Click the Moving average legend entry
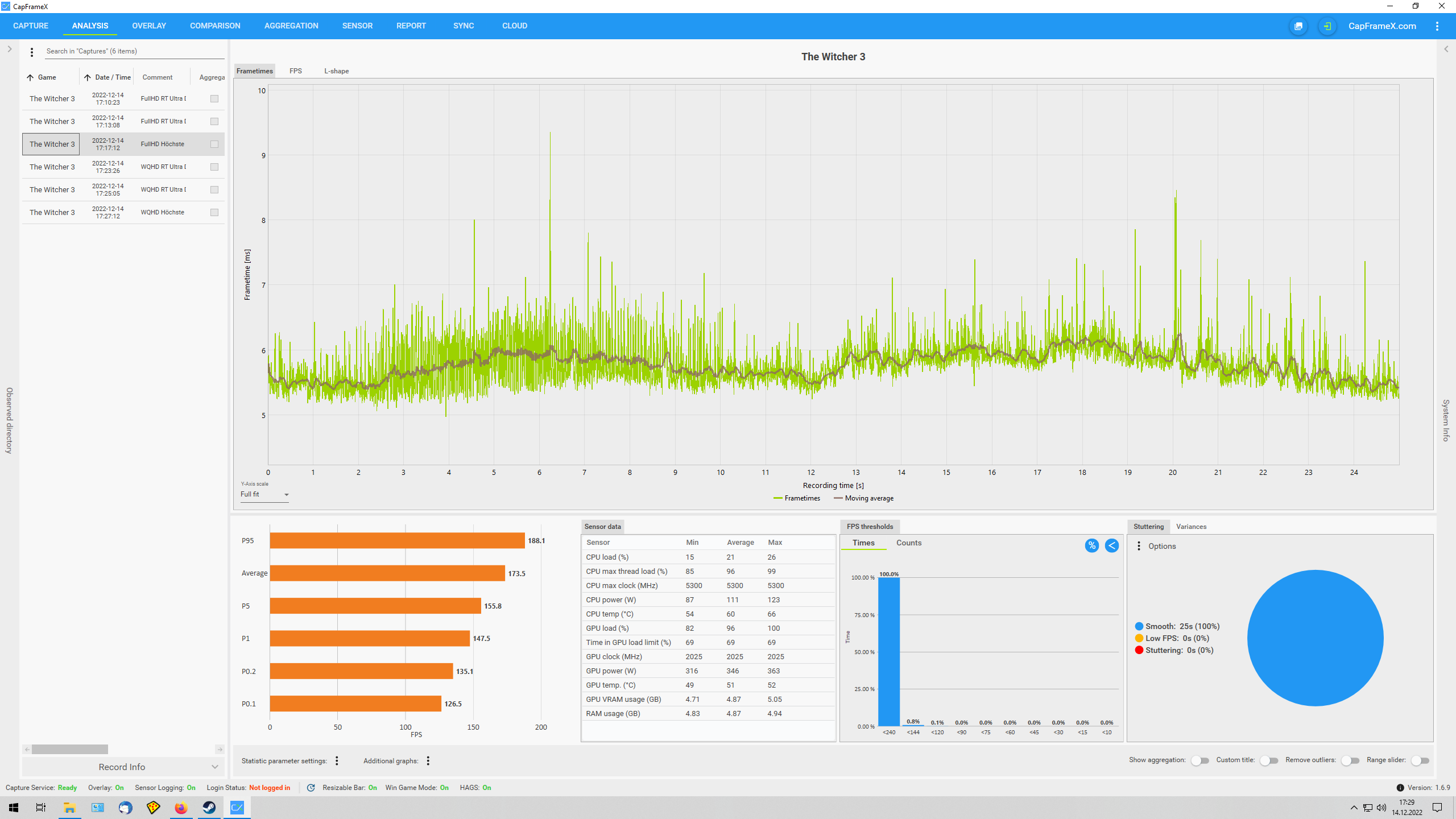 click(x=863, y=498)
